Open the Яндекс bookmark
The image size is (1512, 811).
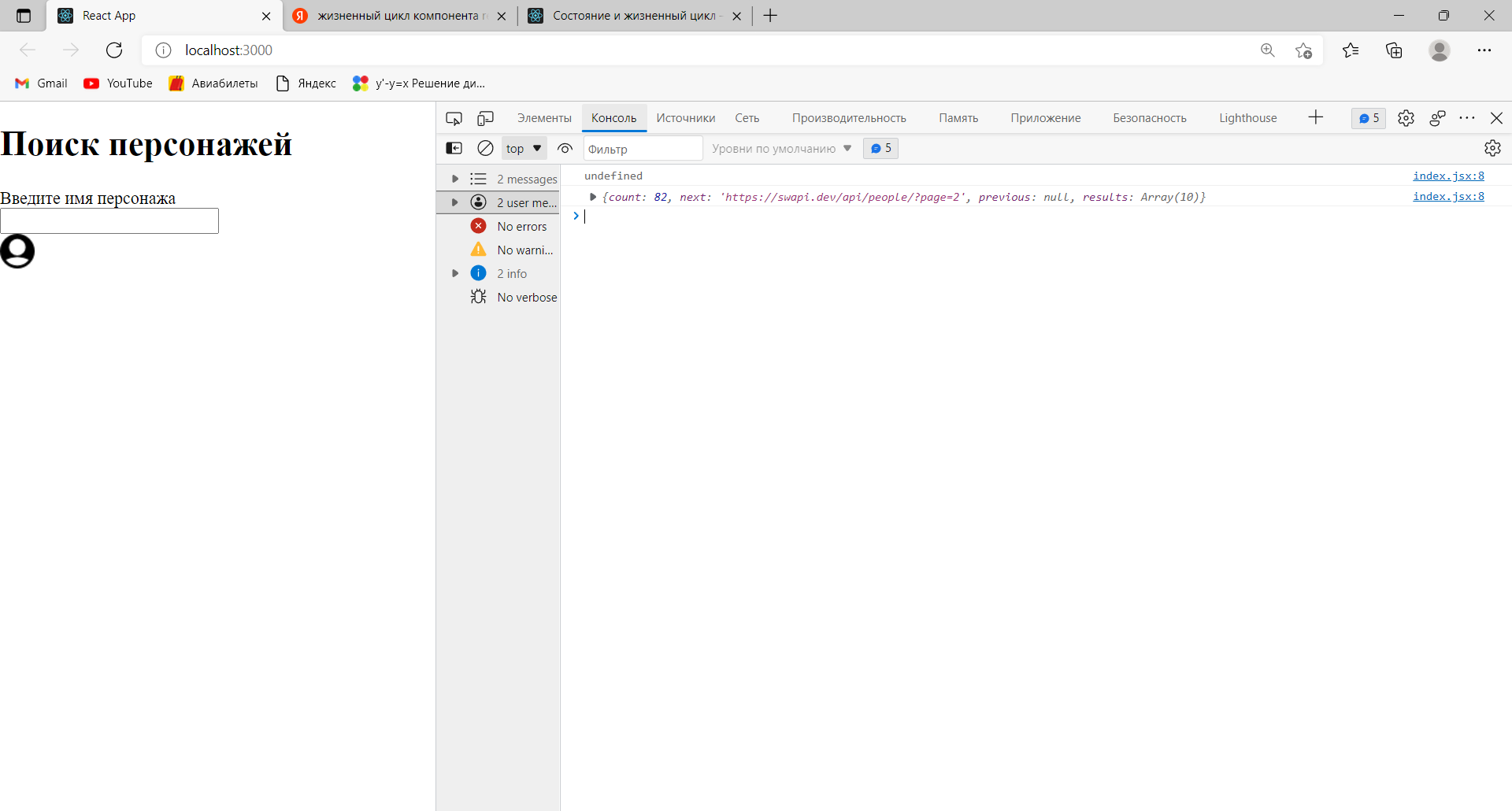[306, 83]
